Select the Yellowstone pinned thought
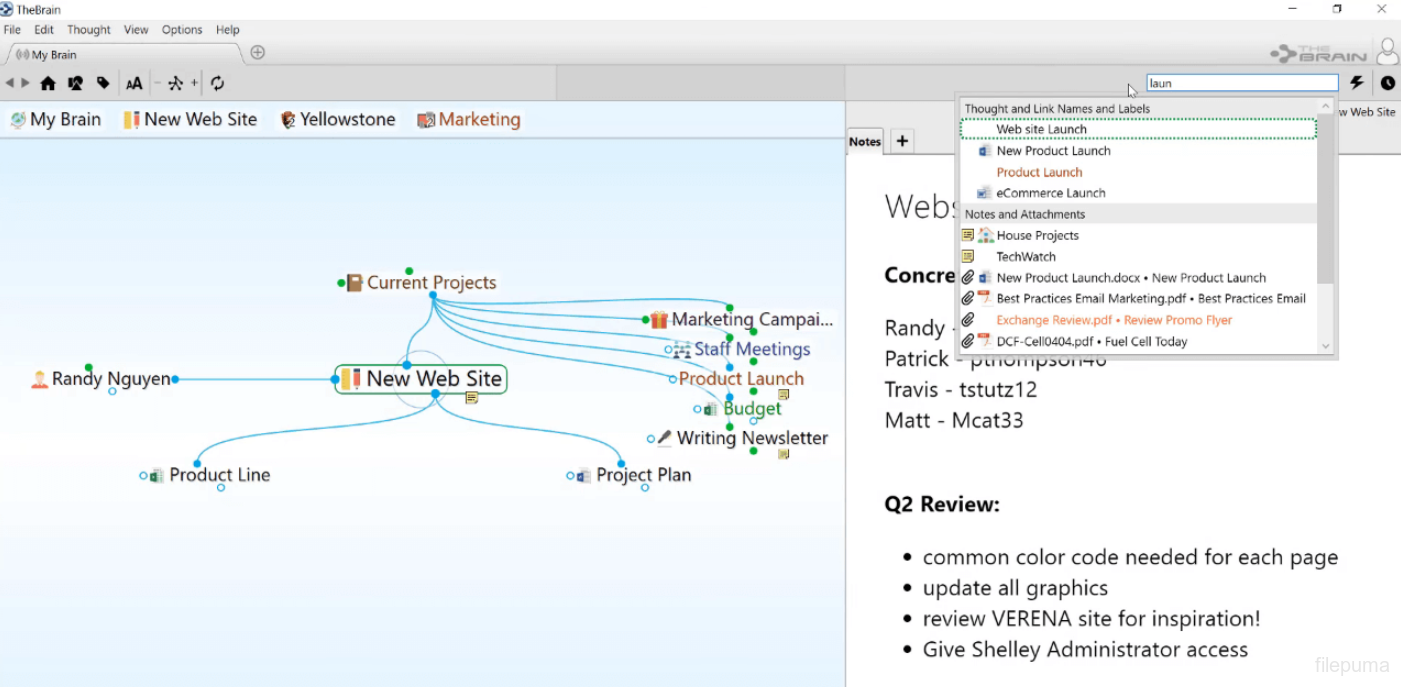 (x=347, y=120)
